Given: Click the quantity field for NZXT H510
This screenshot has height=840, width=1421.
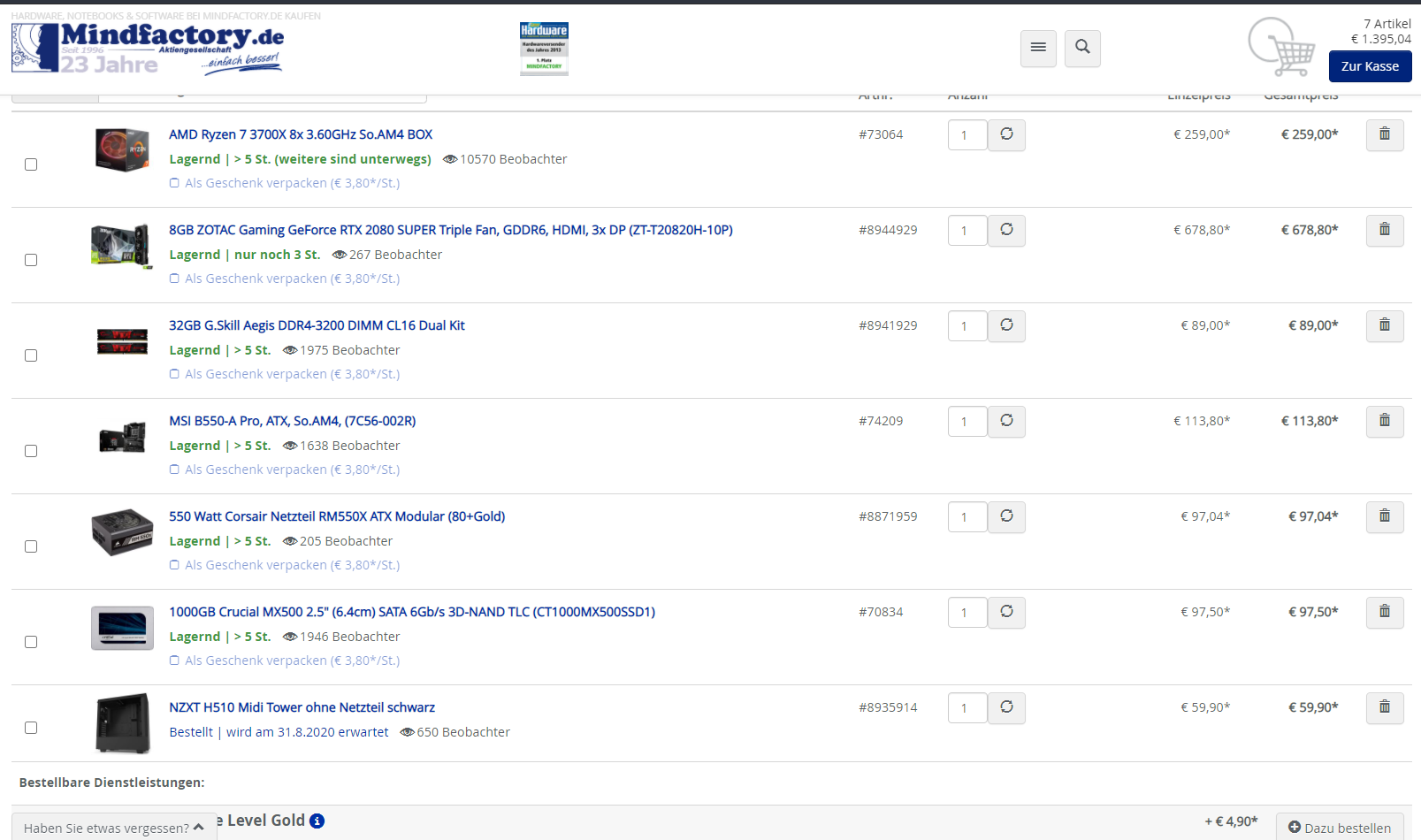Looking at the screenshot, I should (967, 708).
